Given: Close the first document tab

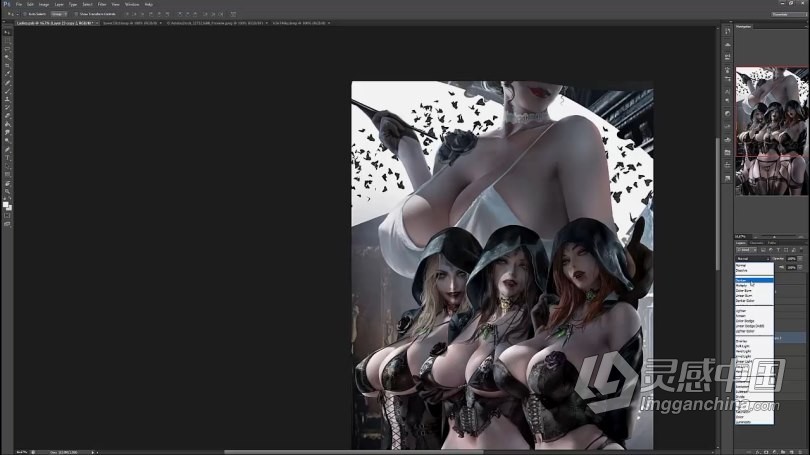Looking at the screenshot, I should 97,23.
